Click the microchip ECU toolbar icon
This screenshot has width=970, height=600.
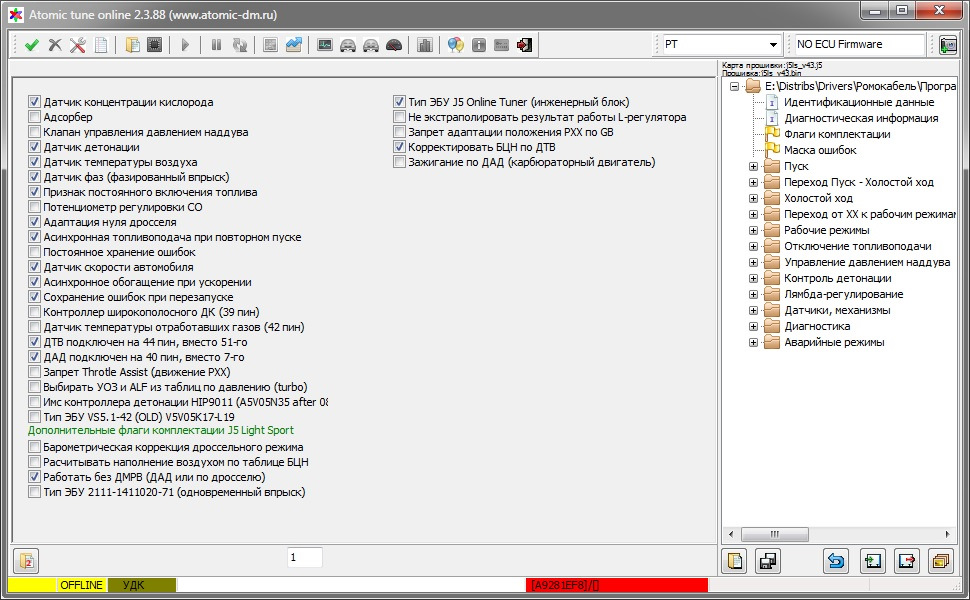point(155,45)
